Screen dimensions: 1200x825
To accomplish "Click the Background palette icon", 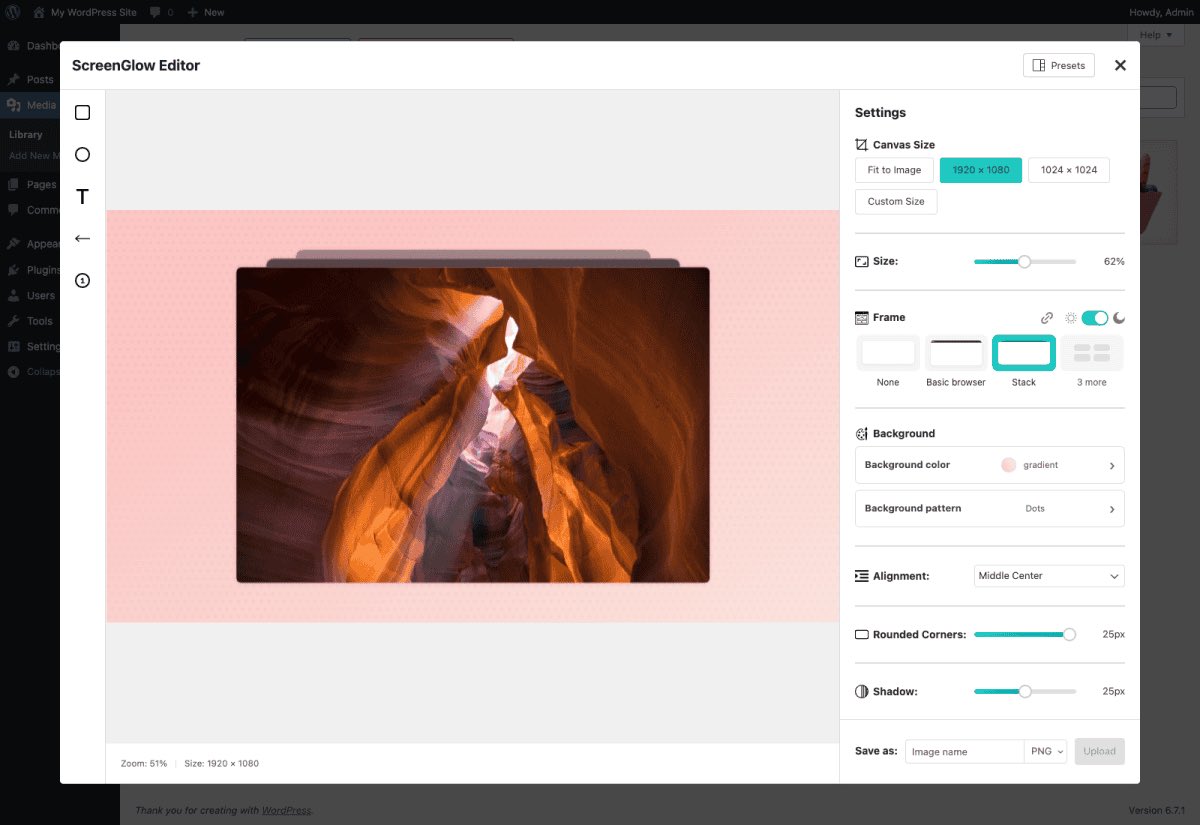I will (x=862, y=434).
